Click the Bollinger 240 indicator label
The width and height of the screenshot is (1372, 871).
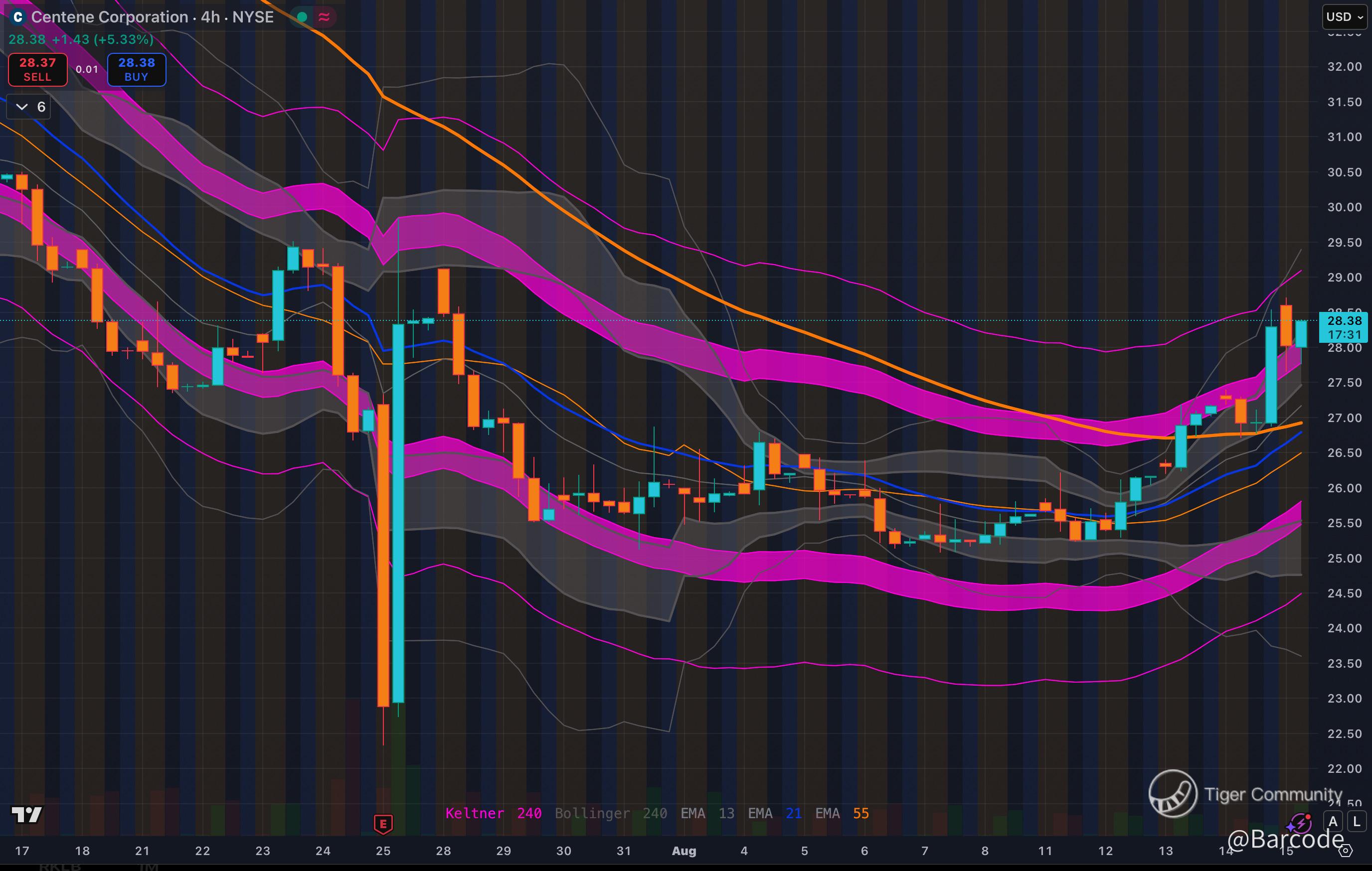point(610,814)
